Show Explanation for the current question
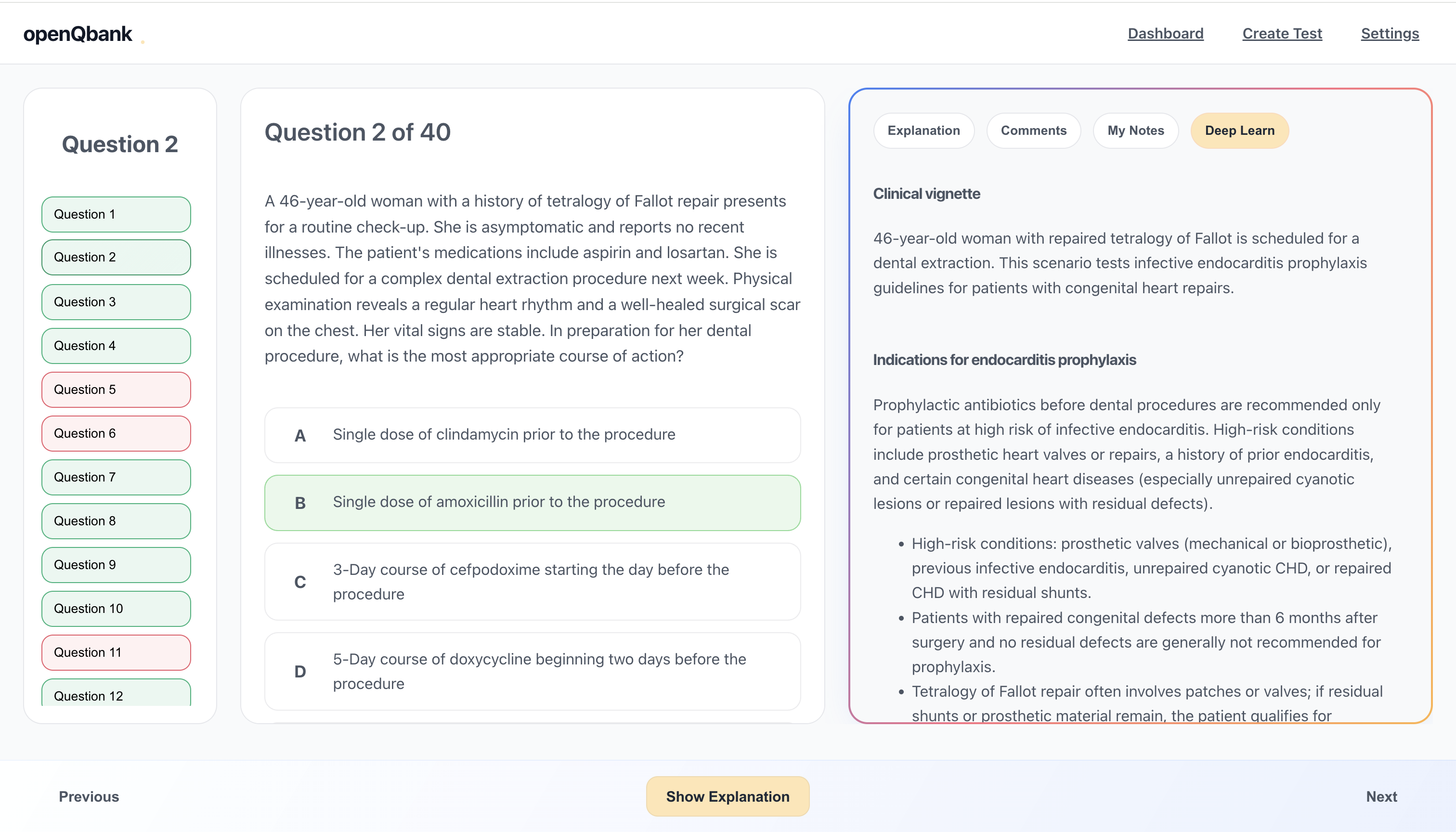 (728, 796)
